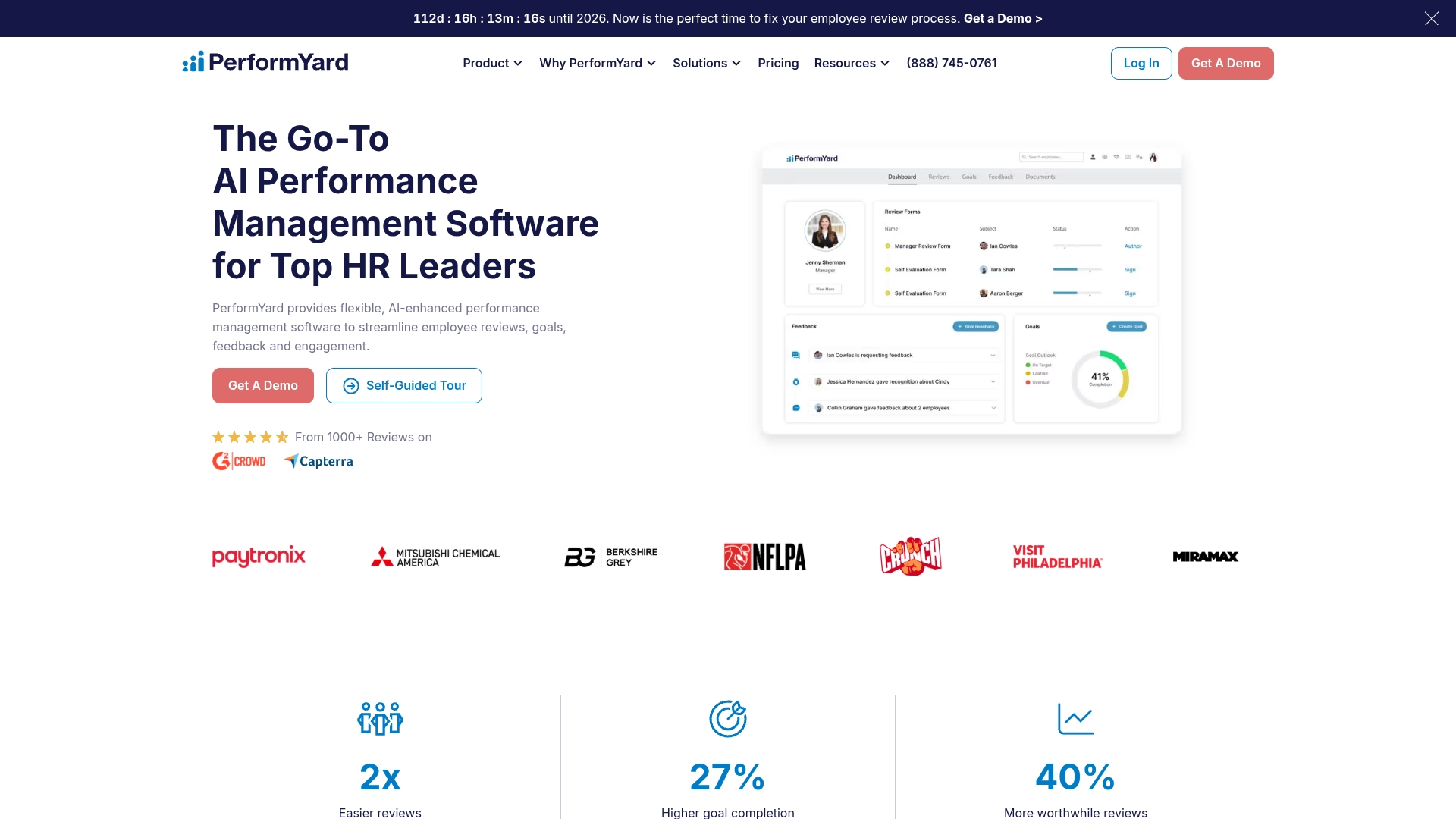This screenshot has height=819, width=1456.
Task: Select the Feedback tab in the preview
Action: [x=1000, y=177]
